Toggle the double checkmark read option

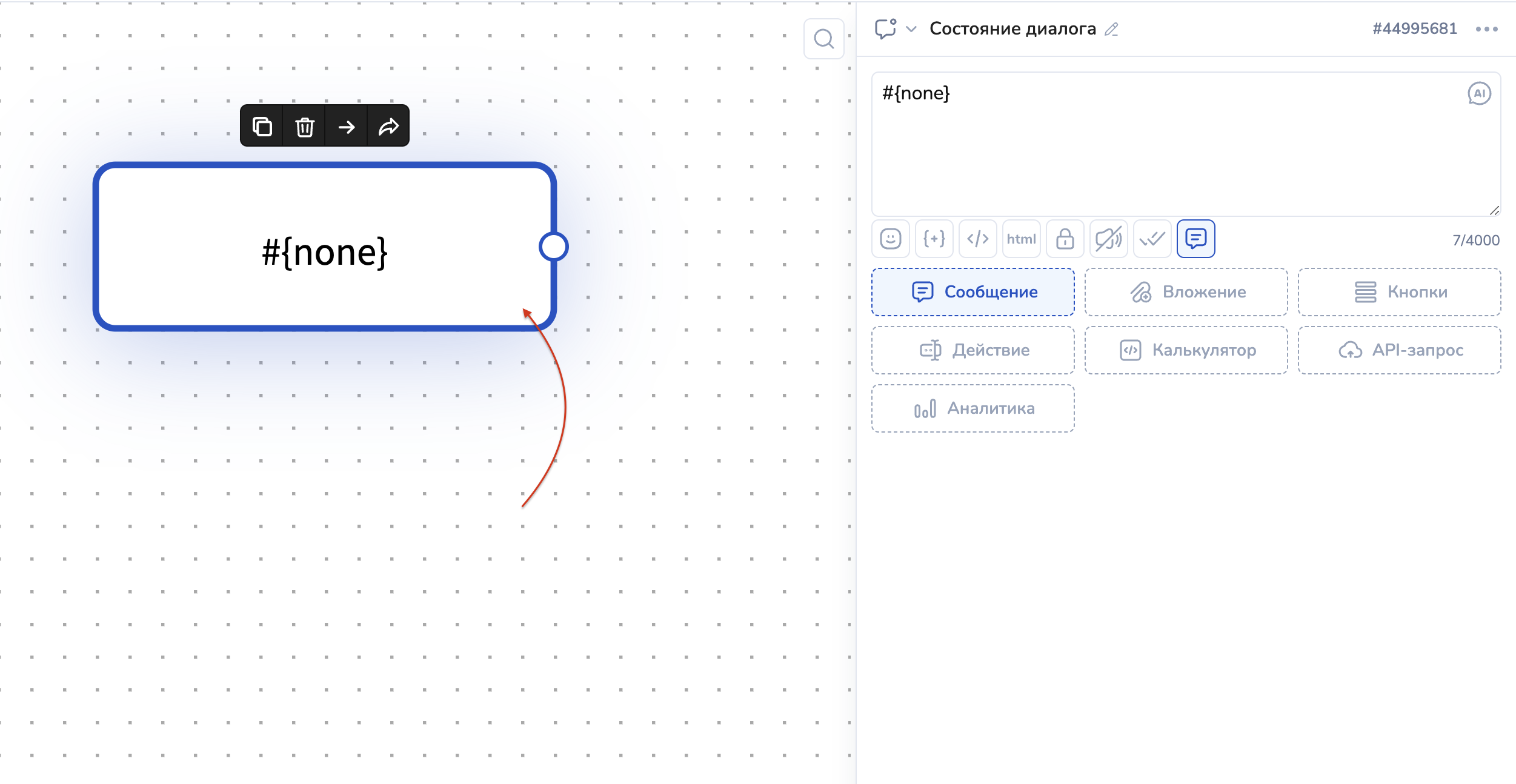pos(1152,239)
